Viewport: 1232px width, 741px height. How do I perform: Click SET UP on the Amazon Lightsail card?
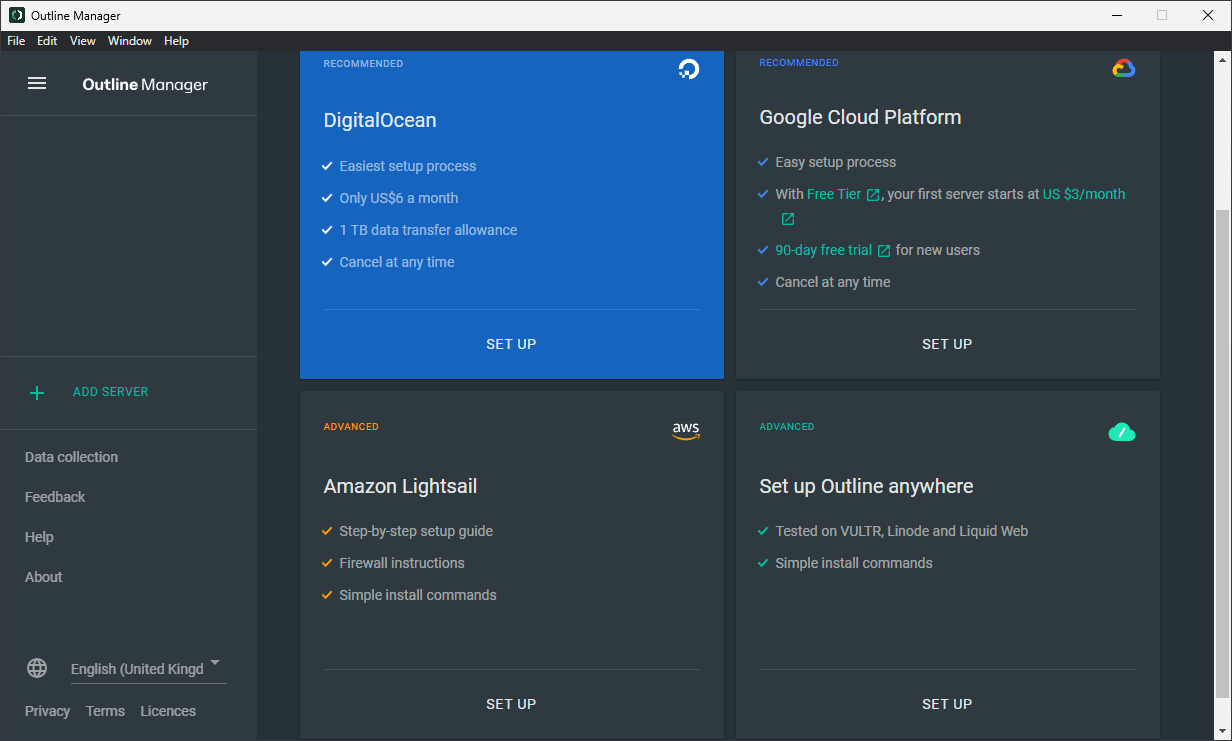tap(511, 703)
